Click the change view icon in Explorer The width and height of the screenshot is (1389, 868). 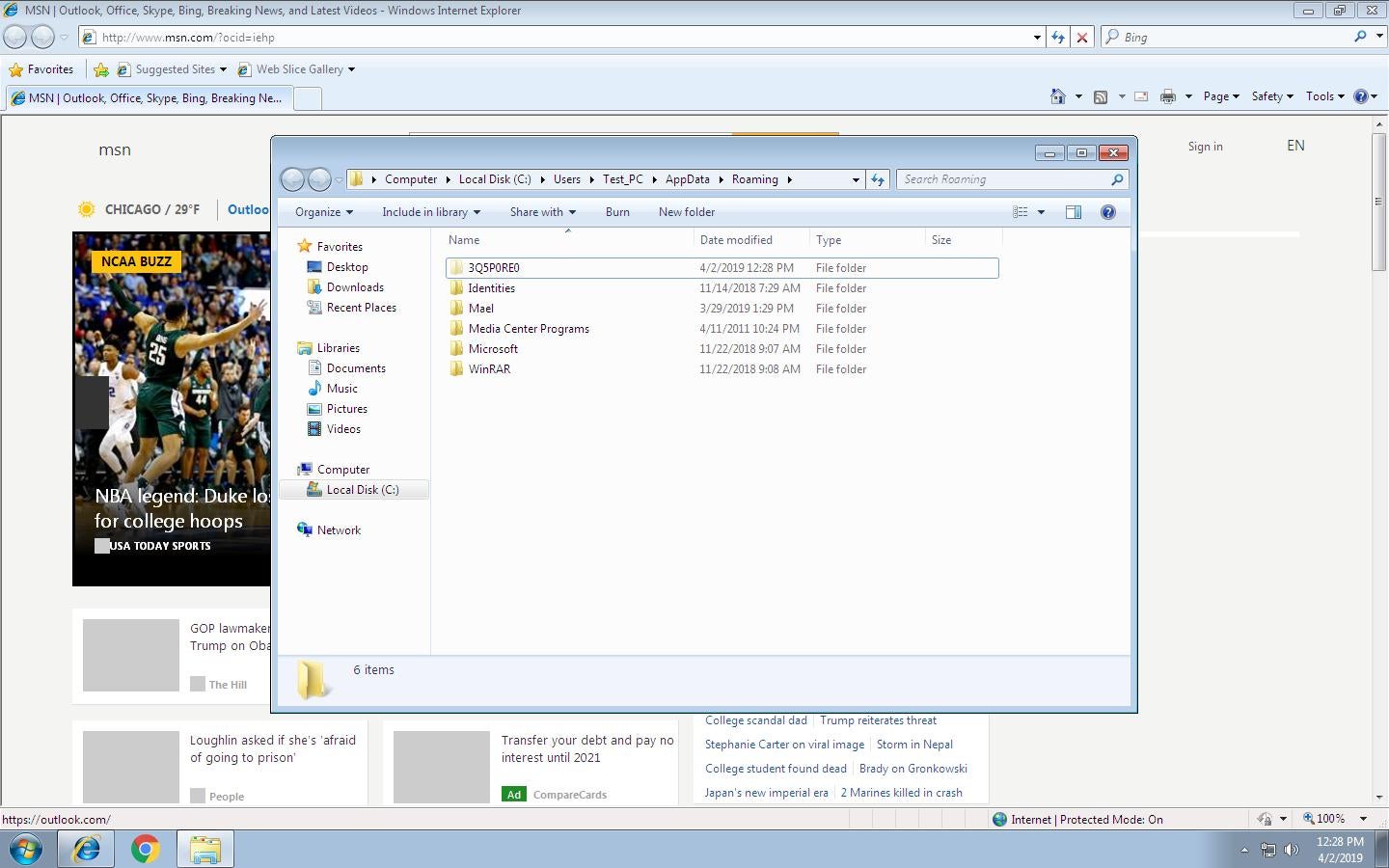(x=1021, y=212)
